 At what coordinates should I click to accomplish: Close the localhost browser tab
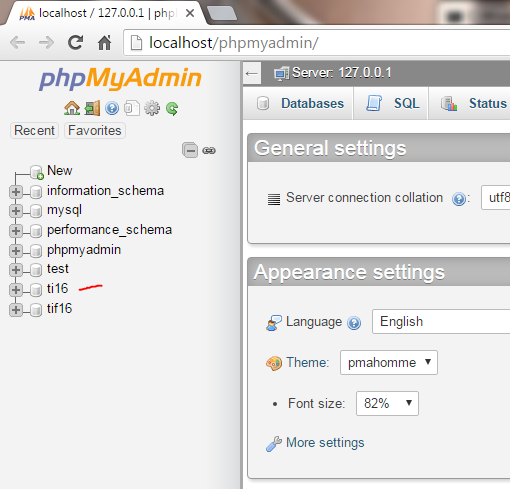click(x=190, y=13)
